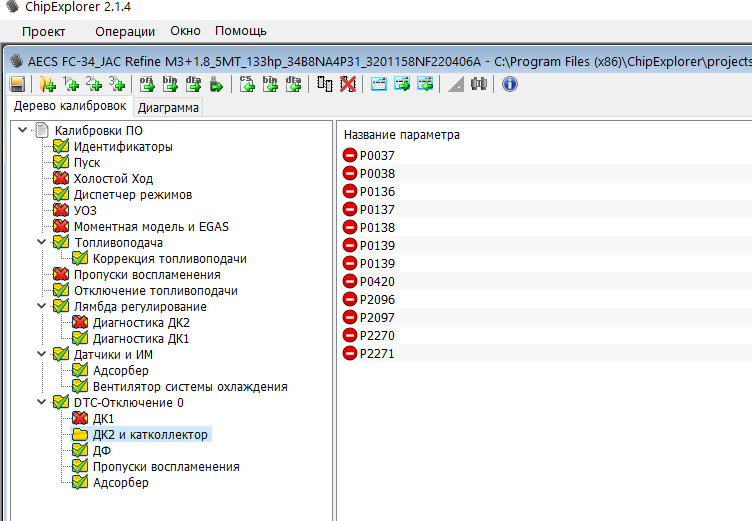
Task: Select Холостой Ход in calibration tree
Action: [113, 178]
